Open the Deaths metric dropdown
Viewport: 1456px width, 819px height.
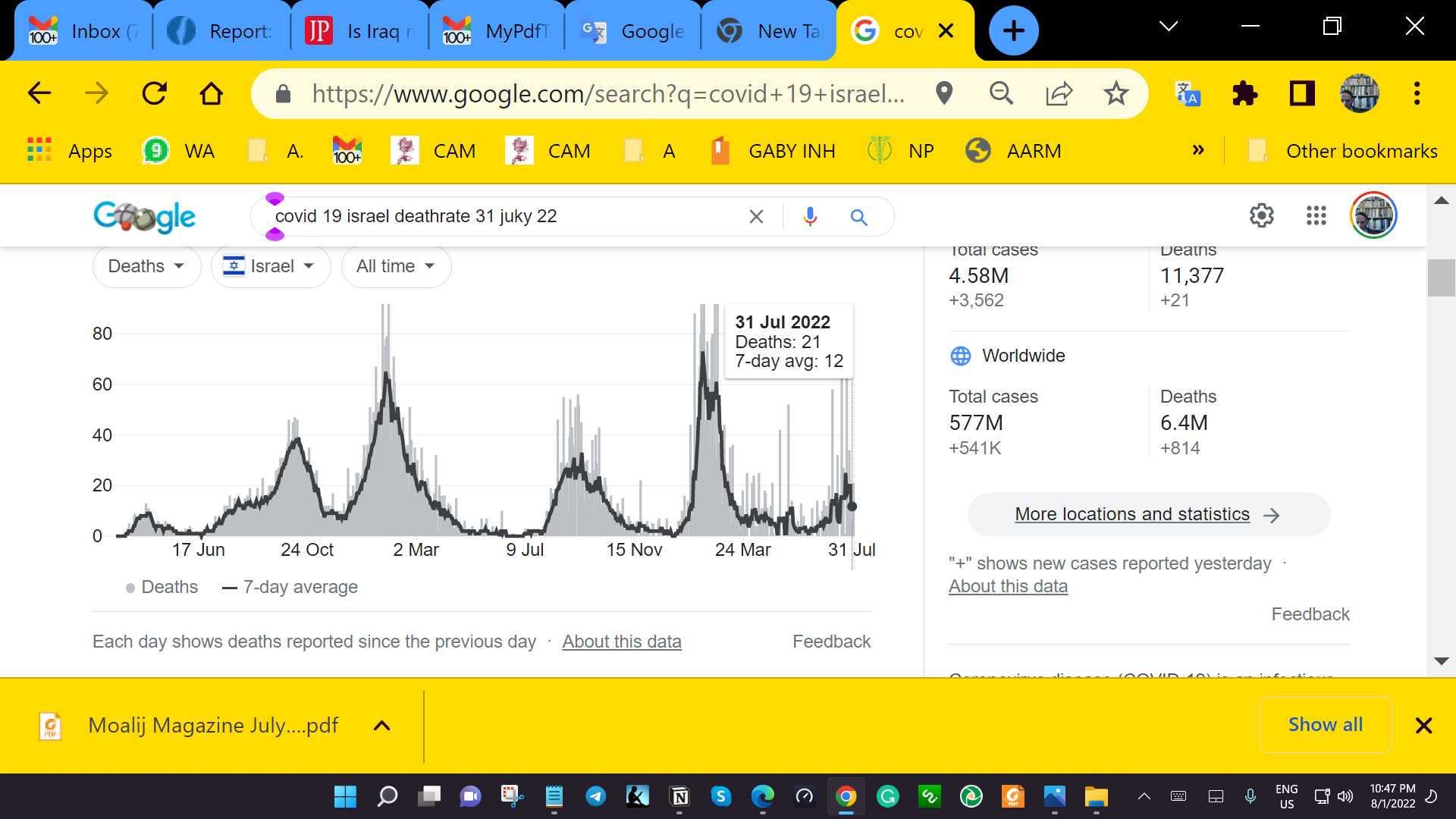146,266
